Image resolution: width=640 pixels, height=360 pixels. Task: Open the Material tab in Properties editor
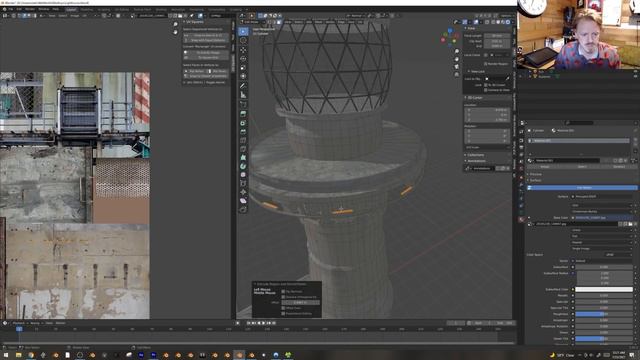[x=521, y=219]
